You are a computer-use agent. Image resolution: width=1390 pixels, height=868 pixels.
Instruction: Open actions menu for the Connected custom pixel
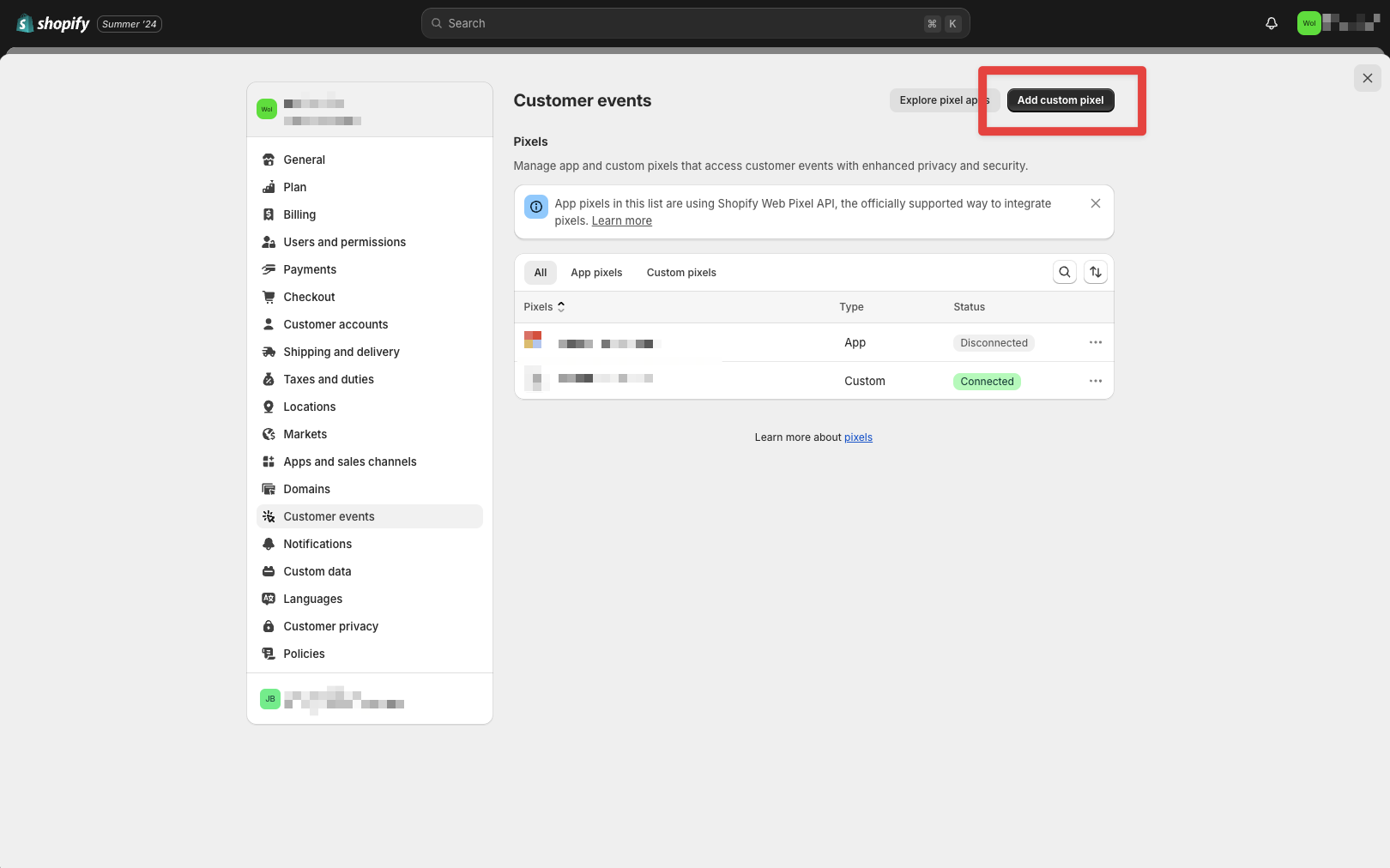pyautogui.click(x=1096, y=381)
